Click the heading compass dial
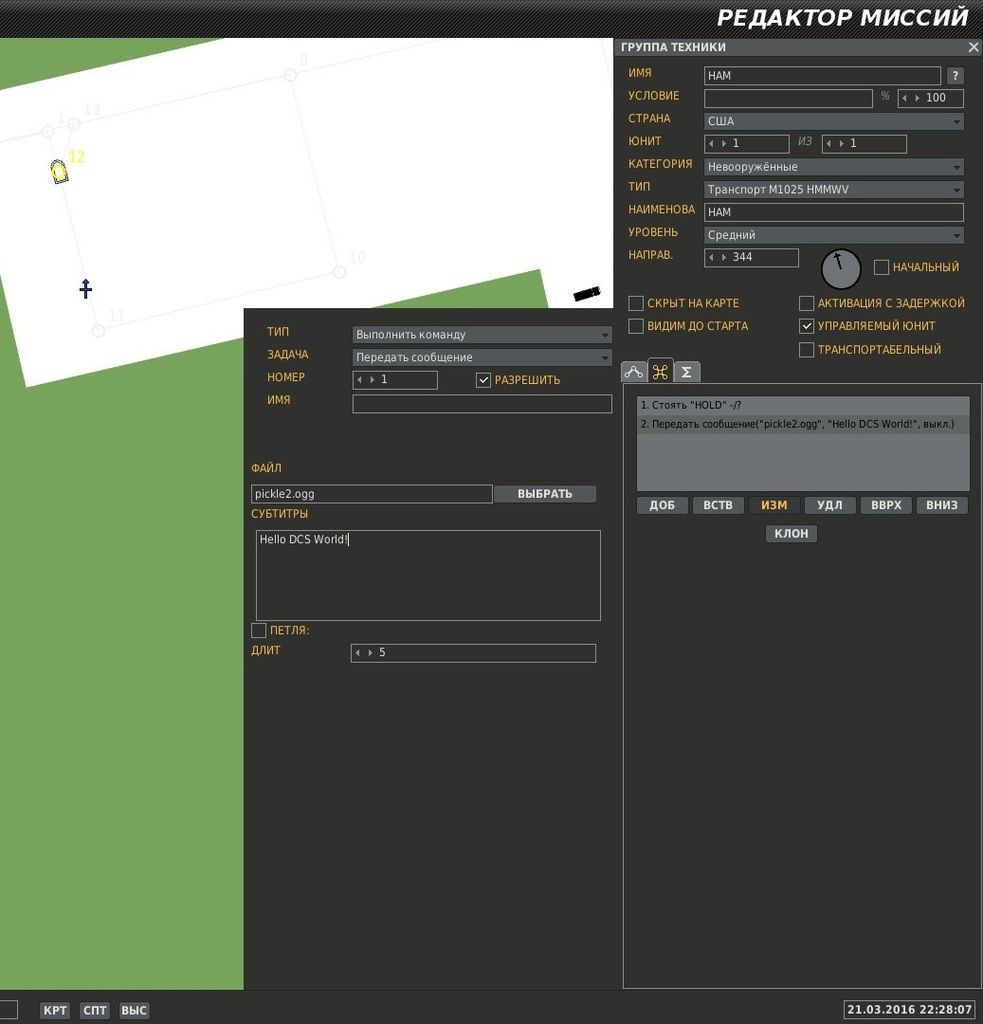 (x=840, y=269)
